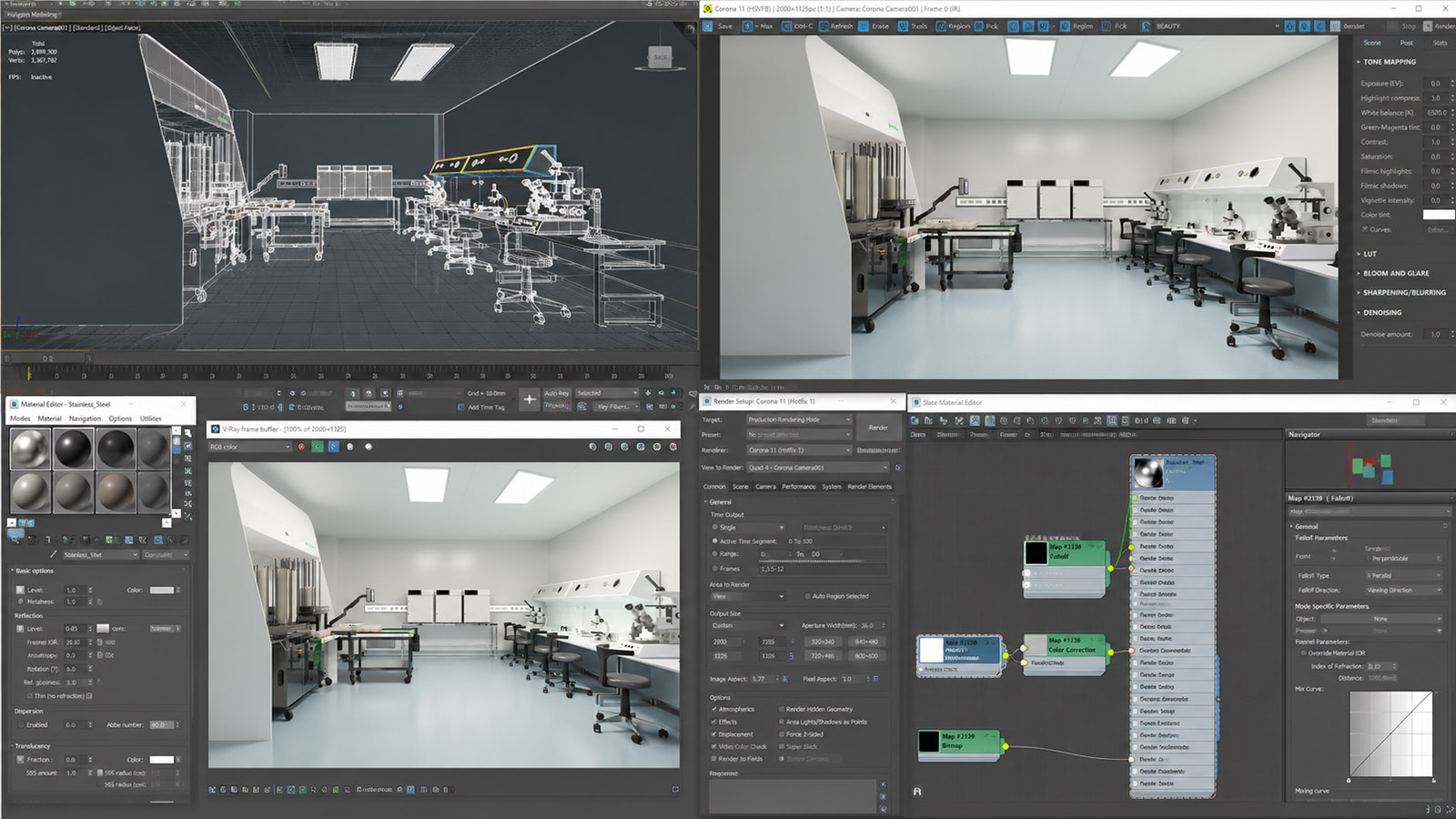Open the Navigation menu in Material Editor
The image size is (1456, 819).
pyautogui.click(x=85, y=419)
